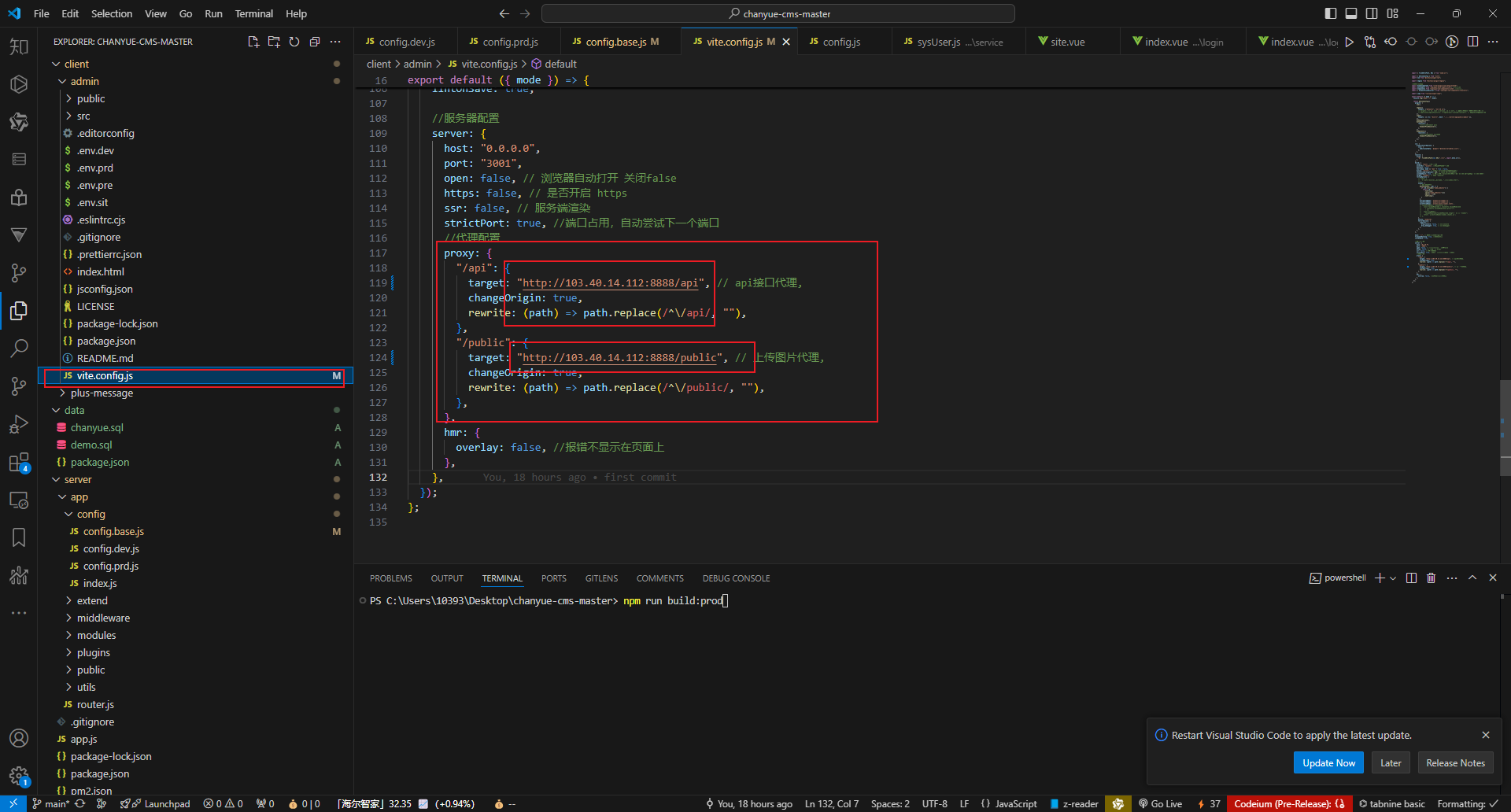Click the main* branch in status bar

51,803
